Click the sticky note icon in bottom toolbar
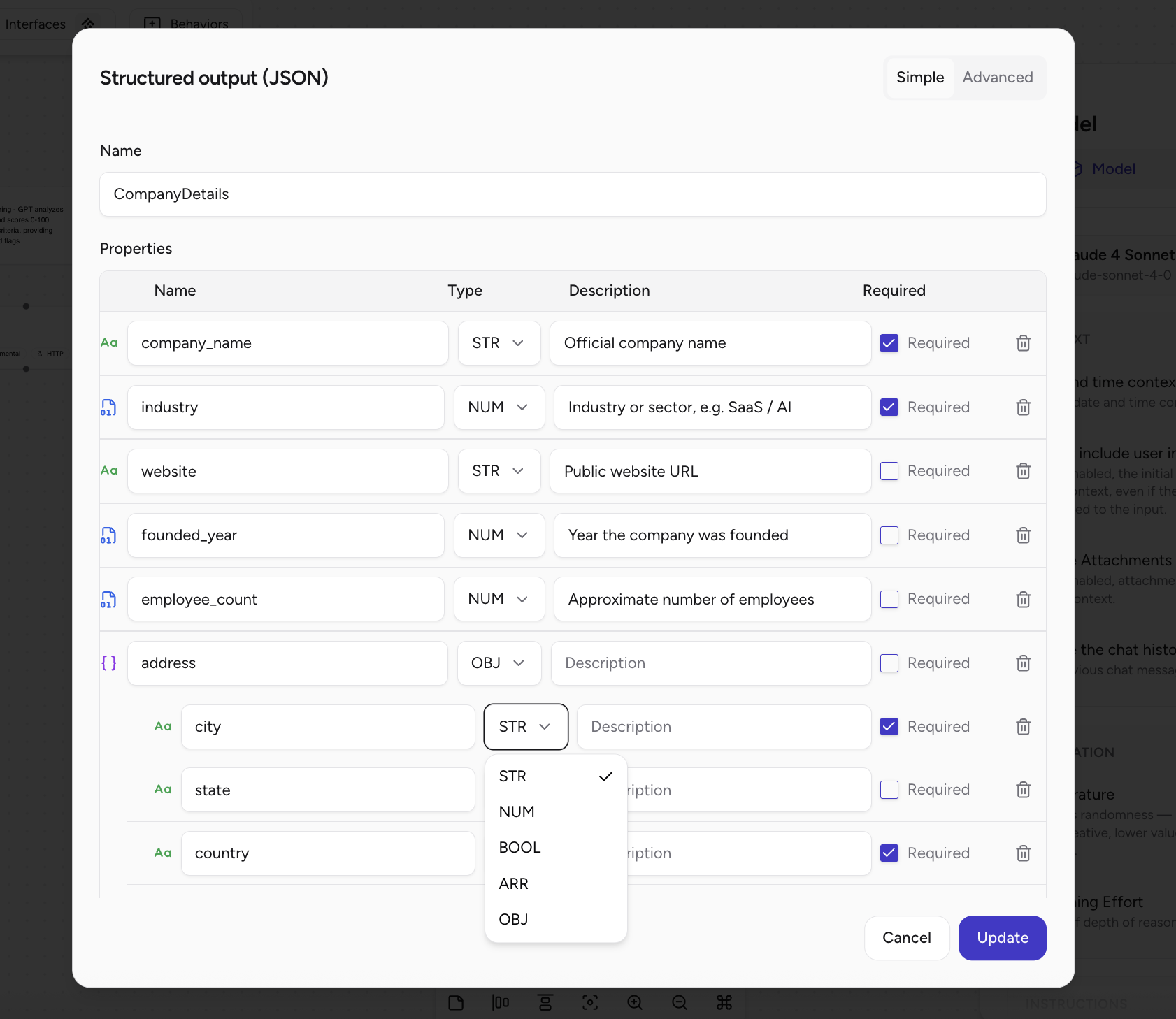The width and height of the screenshot is (1176, 1019). tap(456, 1003)
